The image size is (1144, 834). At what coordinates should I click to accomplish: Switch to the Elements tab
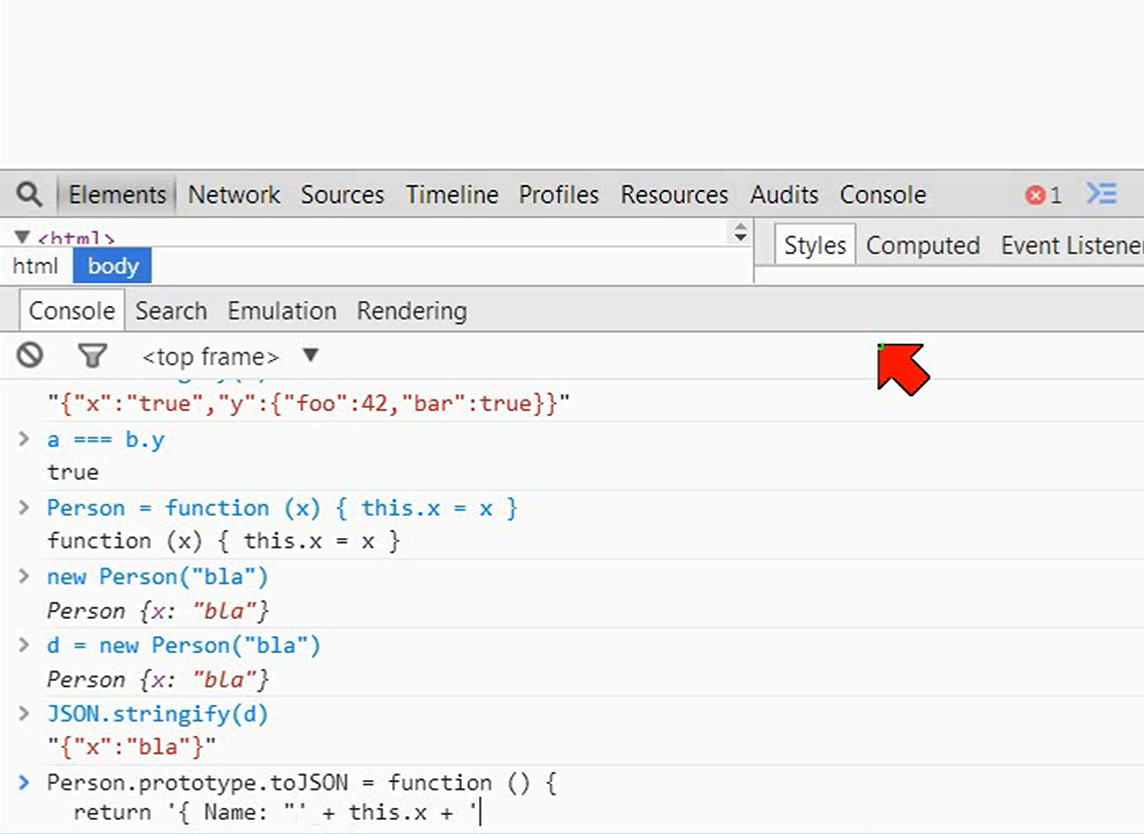coord(117,195)
